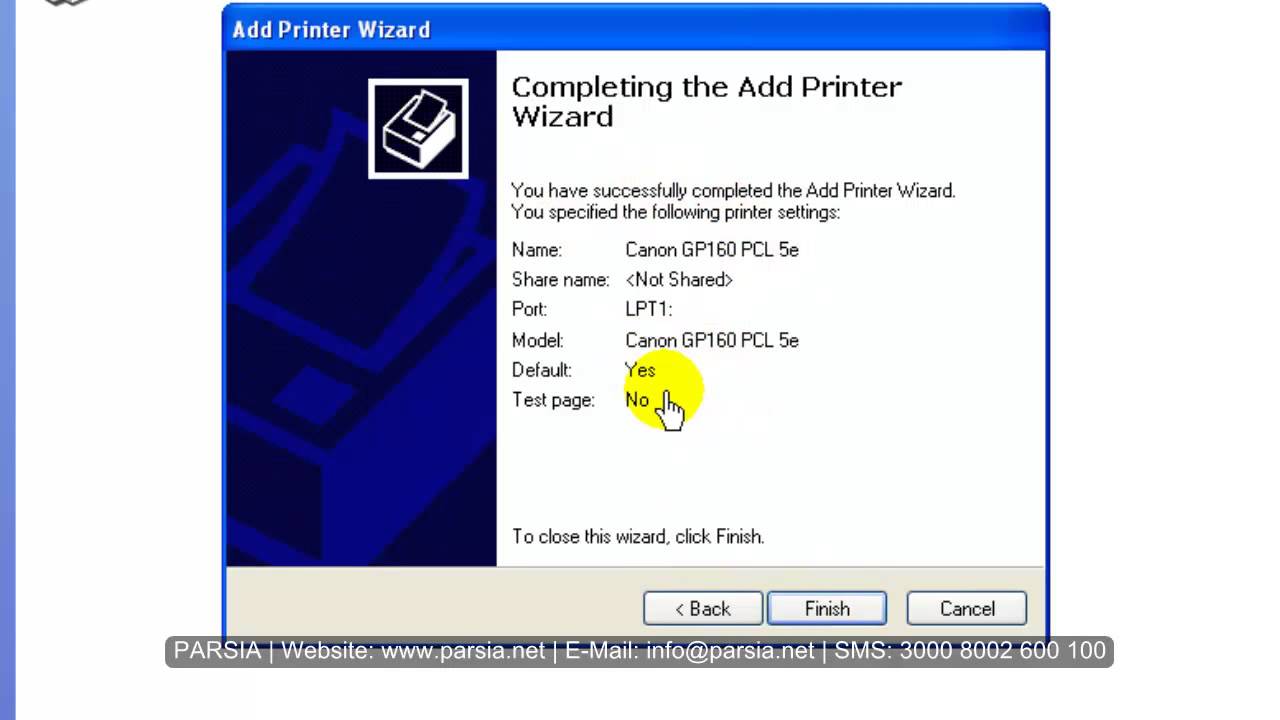Click the Default value Yes

click(640, 370)
